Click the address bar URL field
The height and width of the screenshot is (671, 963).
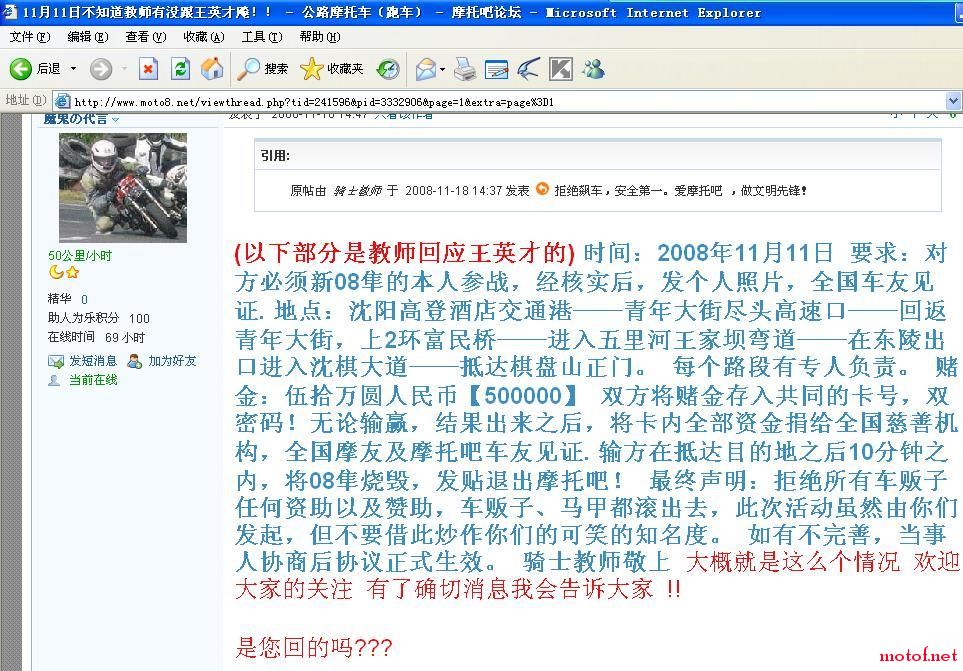[507, 102]
